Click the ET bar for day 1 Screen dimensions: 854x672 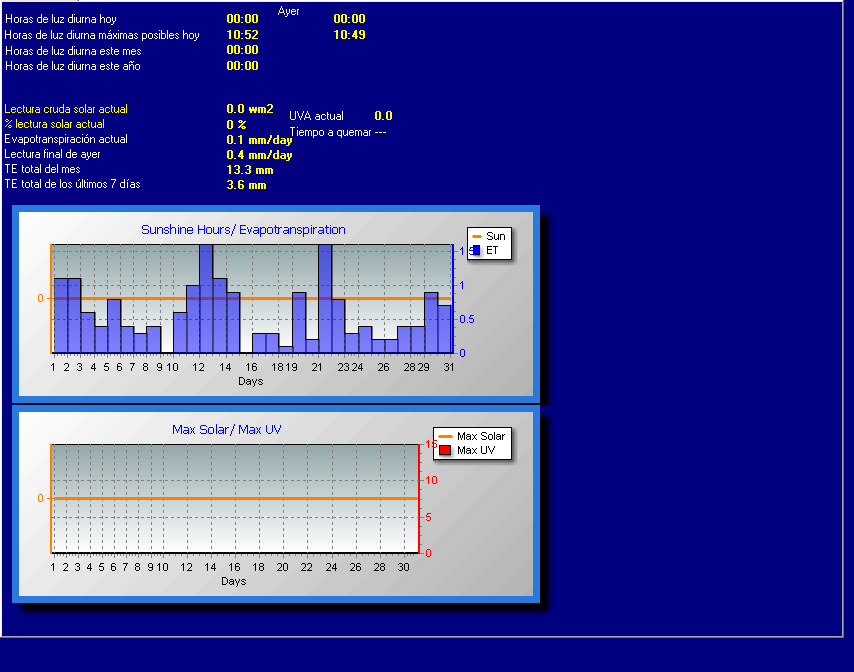click(60, 315)
